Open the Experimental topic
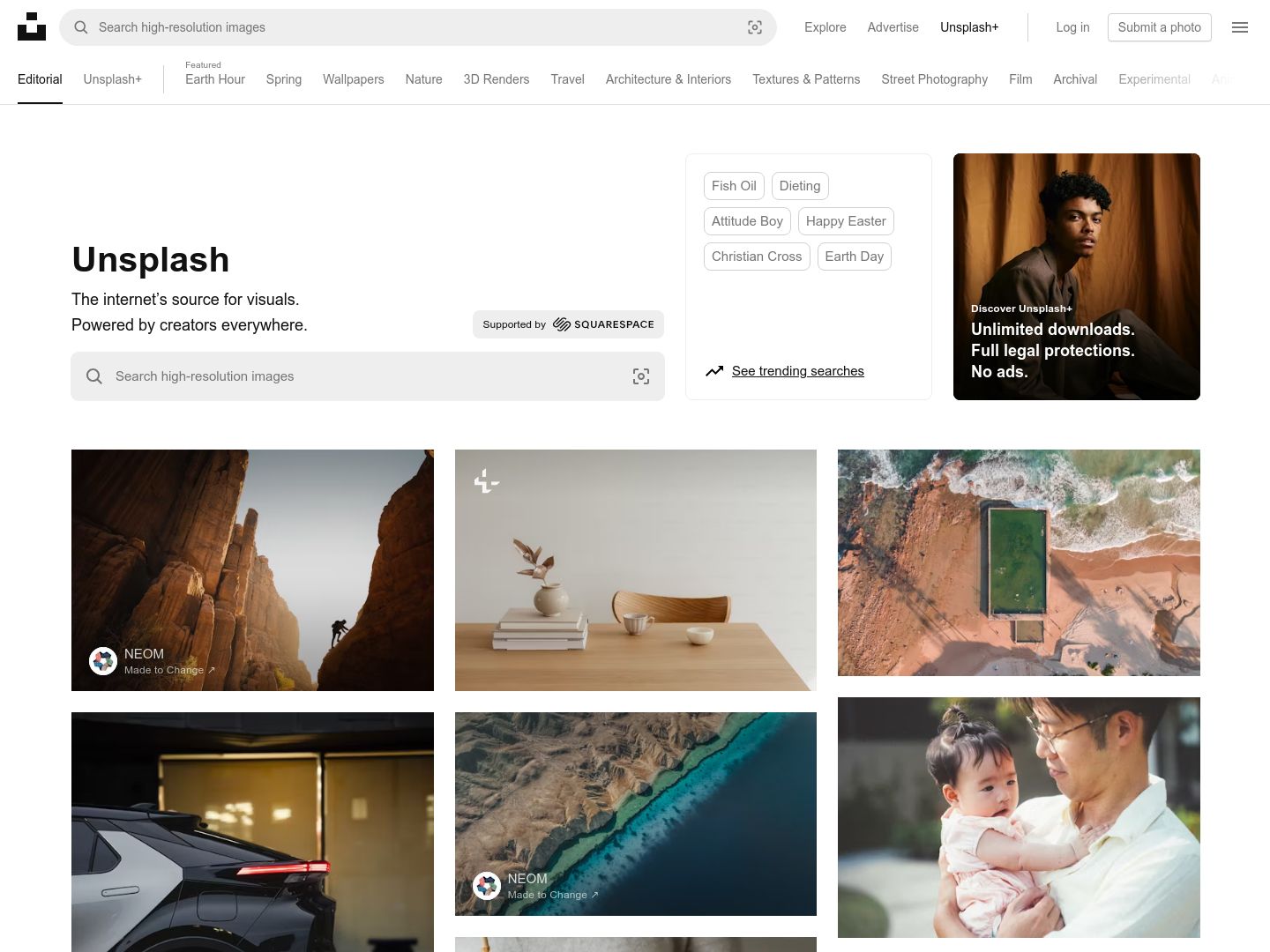This screenshot has height=952, width=1270. tap(1154, 79)
